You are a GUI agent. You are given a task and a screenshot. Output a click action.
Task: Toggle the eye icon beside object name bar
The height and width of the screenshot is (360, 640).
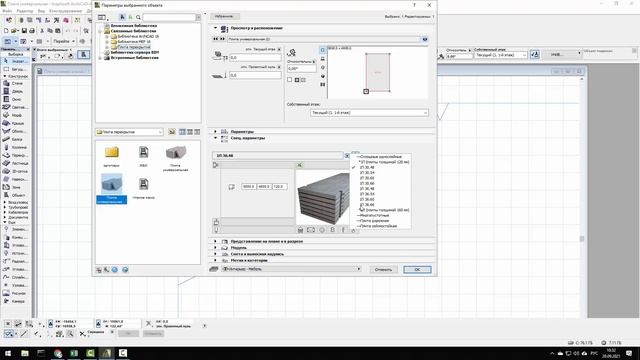pos(425,39)
